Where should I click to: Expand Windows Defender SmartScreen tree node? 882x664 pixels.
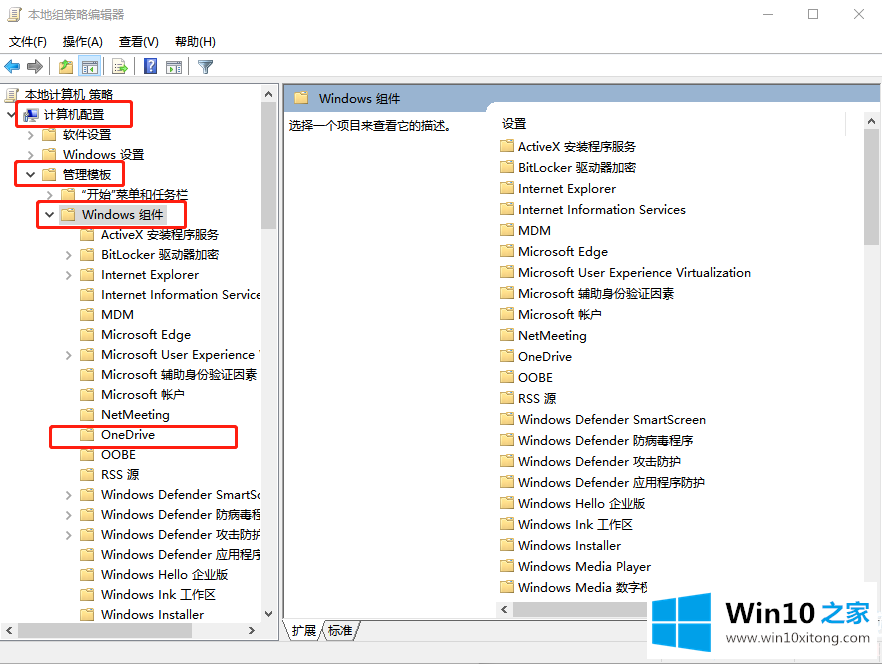click(x=69, y=495)
